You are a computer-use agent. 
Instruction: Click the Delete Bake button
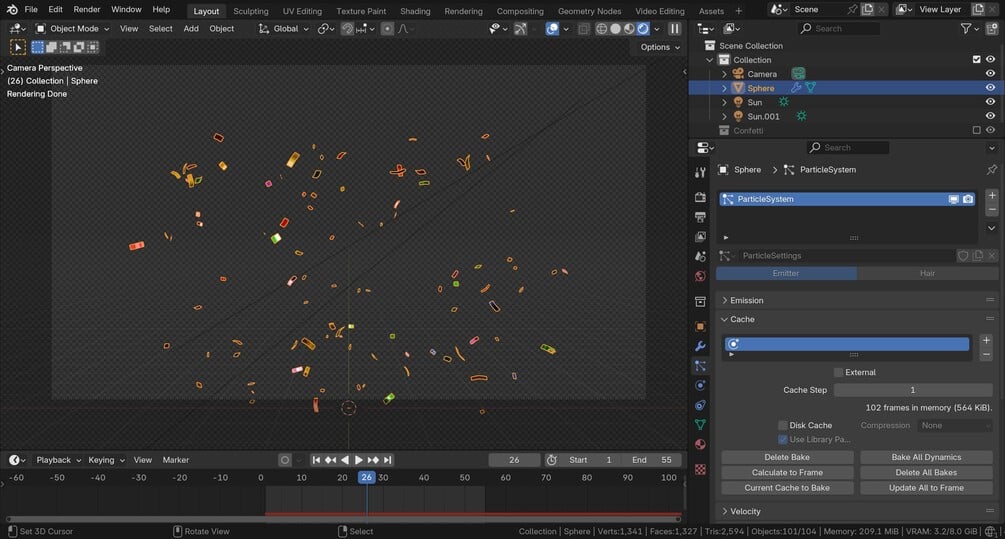point(787,457)
